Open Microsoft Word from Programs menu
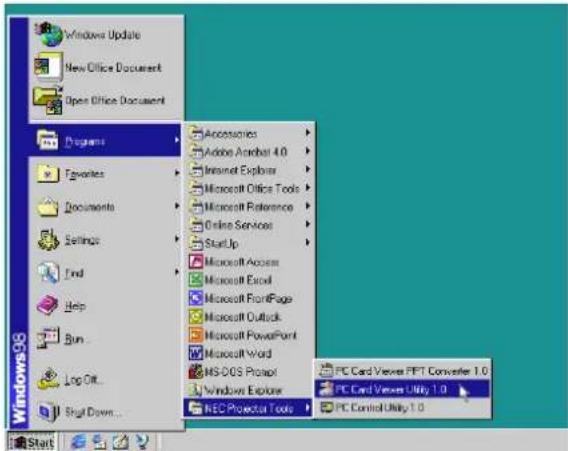The width and height of the screenshot is (568, 451). click(x=248, y=353)
